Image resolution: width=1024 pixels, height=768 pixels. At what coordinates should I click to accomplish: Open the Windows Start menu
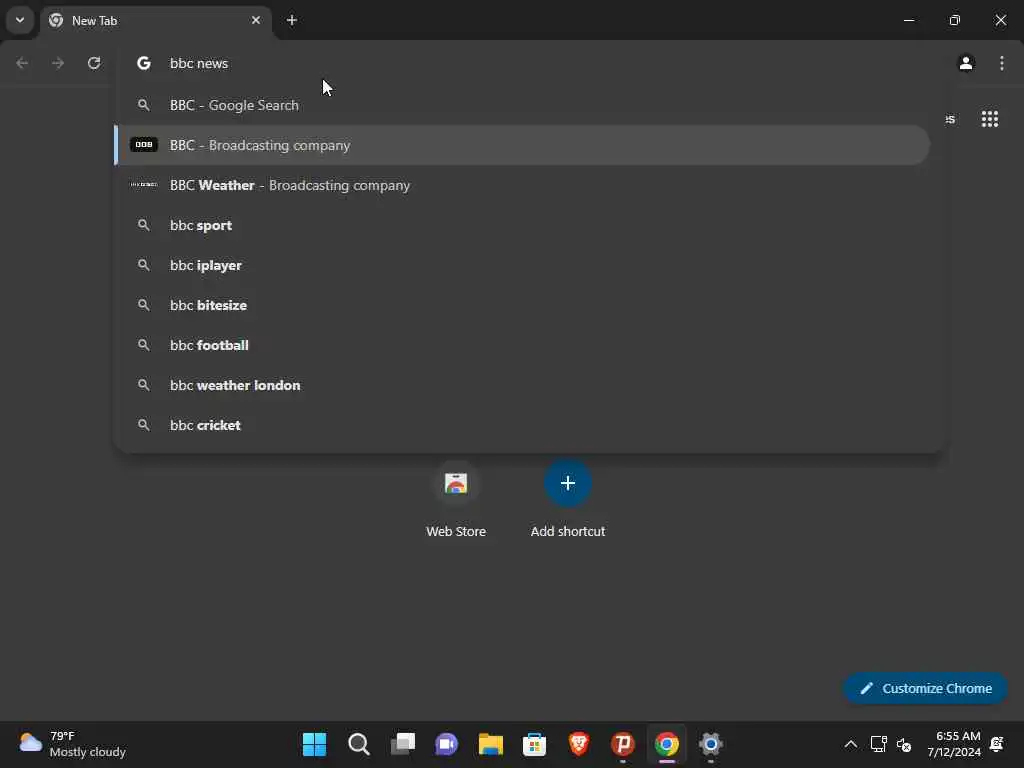tap(314, 744)
